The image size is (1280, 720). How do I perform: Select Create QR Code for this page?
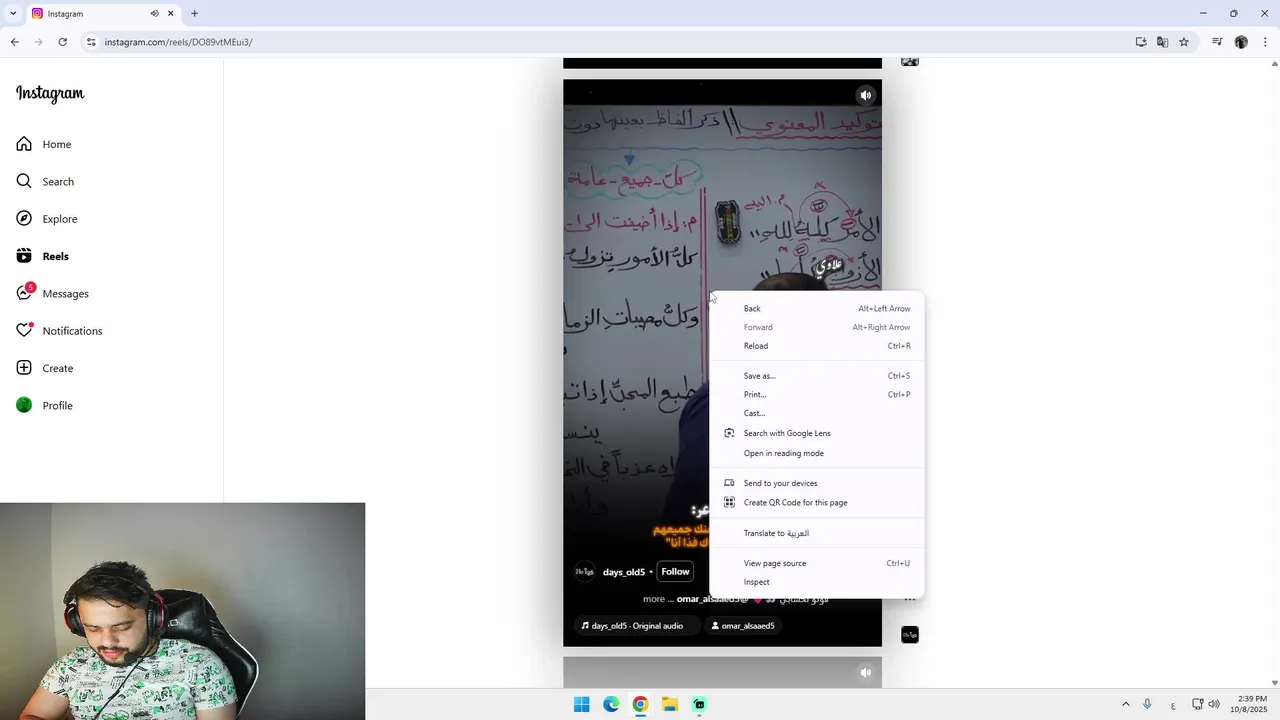[x=817, y=503]
